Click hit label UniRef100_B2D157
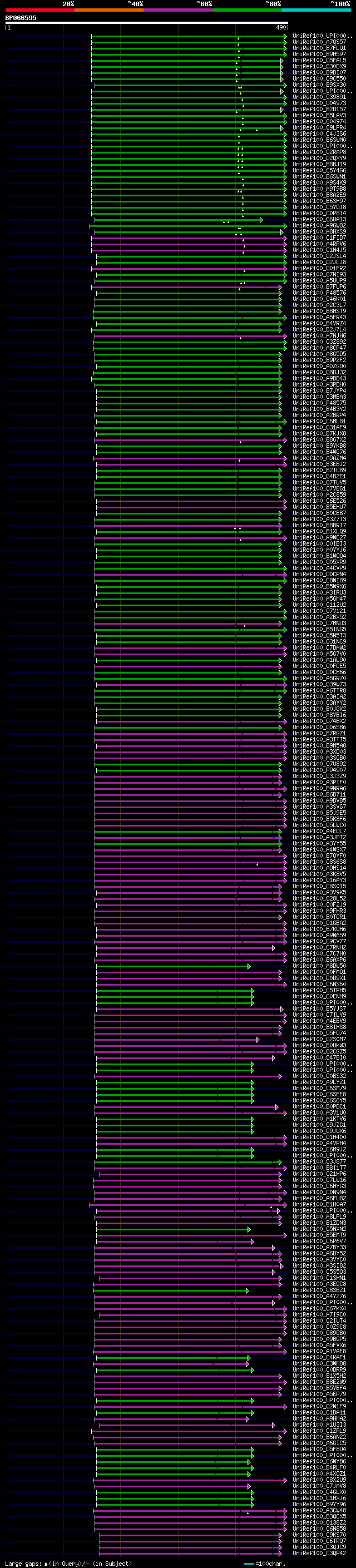This screenshot has width=356, height=1568. [x=319, y=110]
